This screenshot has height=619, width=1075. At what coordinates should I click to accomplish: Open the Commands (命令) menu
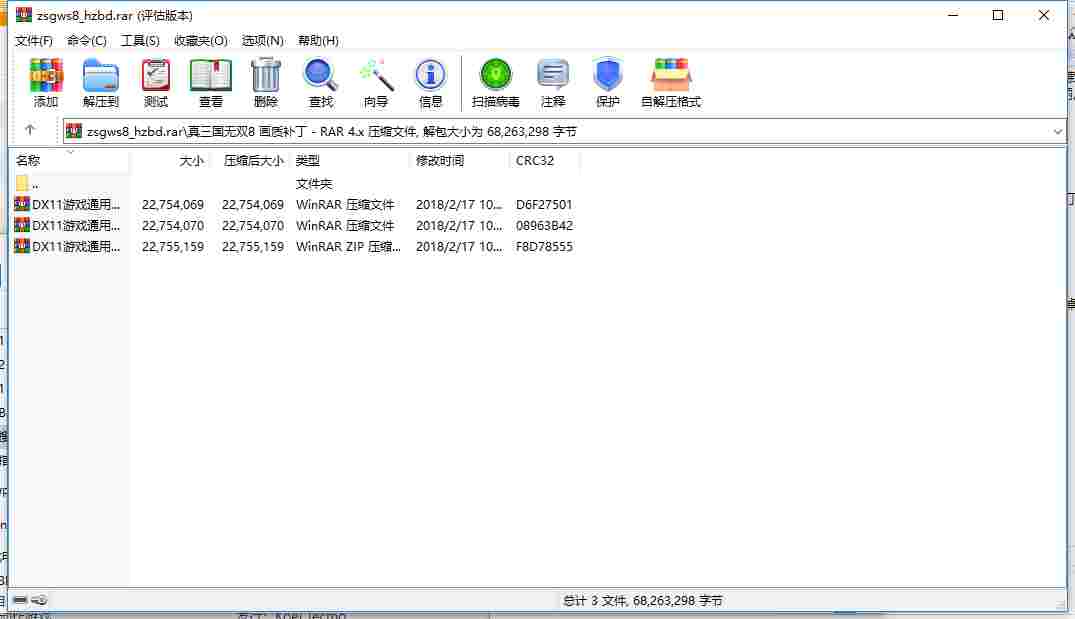(x=86, y=40)
